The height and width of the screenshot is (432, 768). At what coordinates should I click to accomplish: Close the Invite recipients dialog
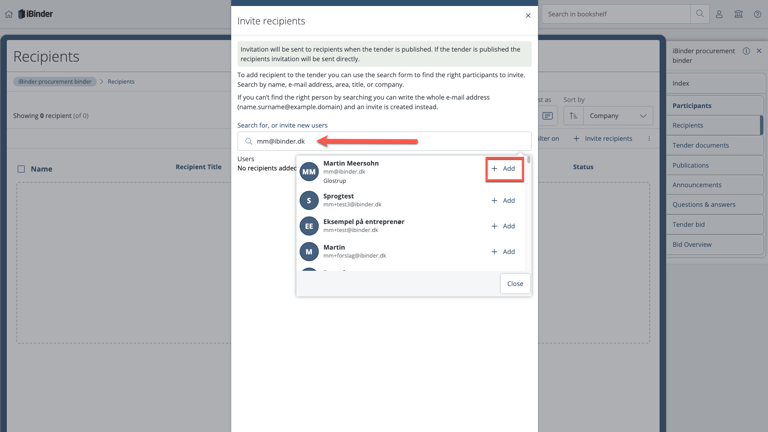click(x=528, y=16)
